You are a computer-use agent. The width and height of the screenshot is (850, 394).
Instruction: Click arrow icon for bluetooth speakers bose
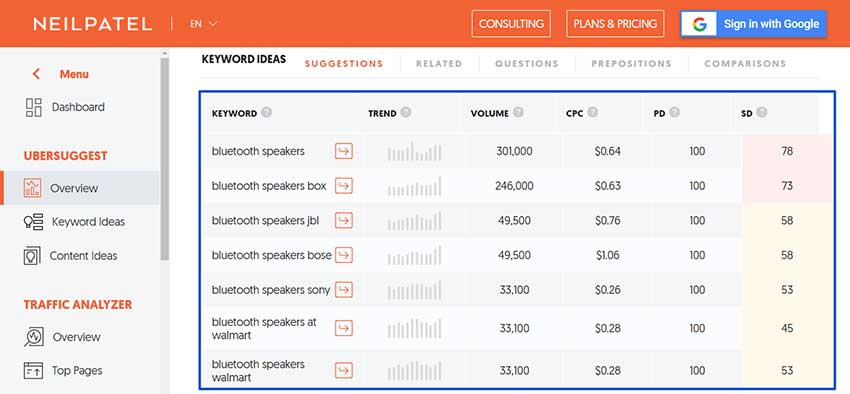[x=344, y=255]
